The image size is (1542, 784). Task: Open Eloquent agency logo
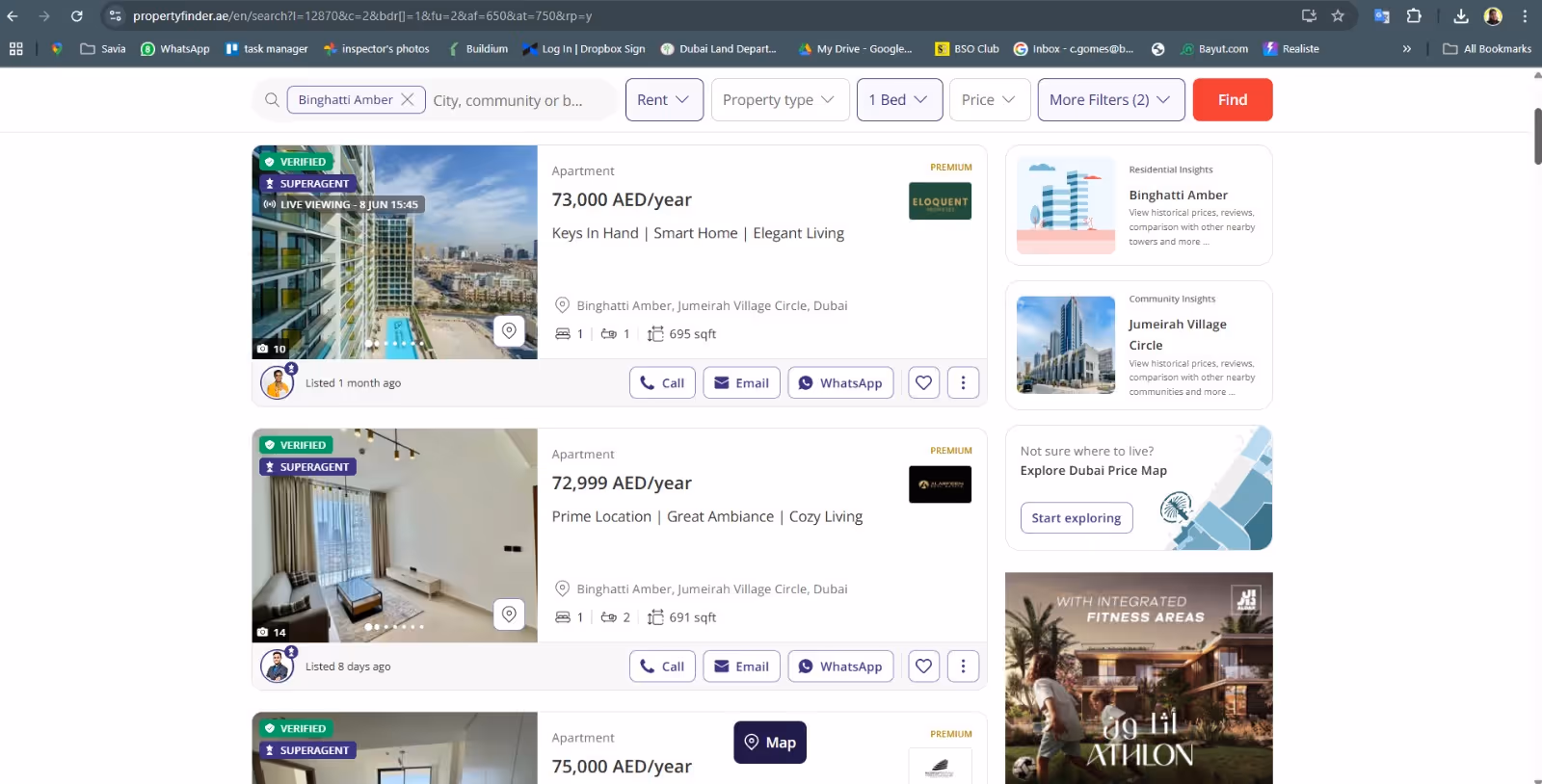coord(940,201)
